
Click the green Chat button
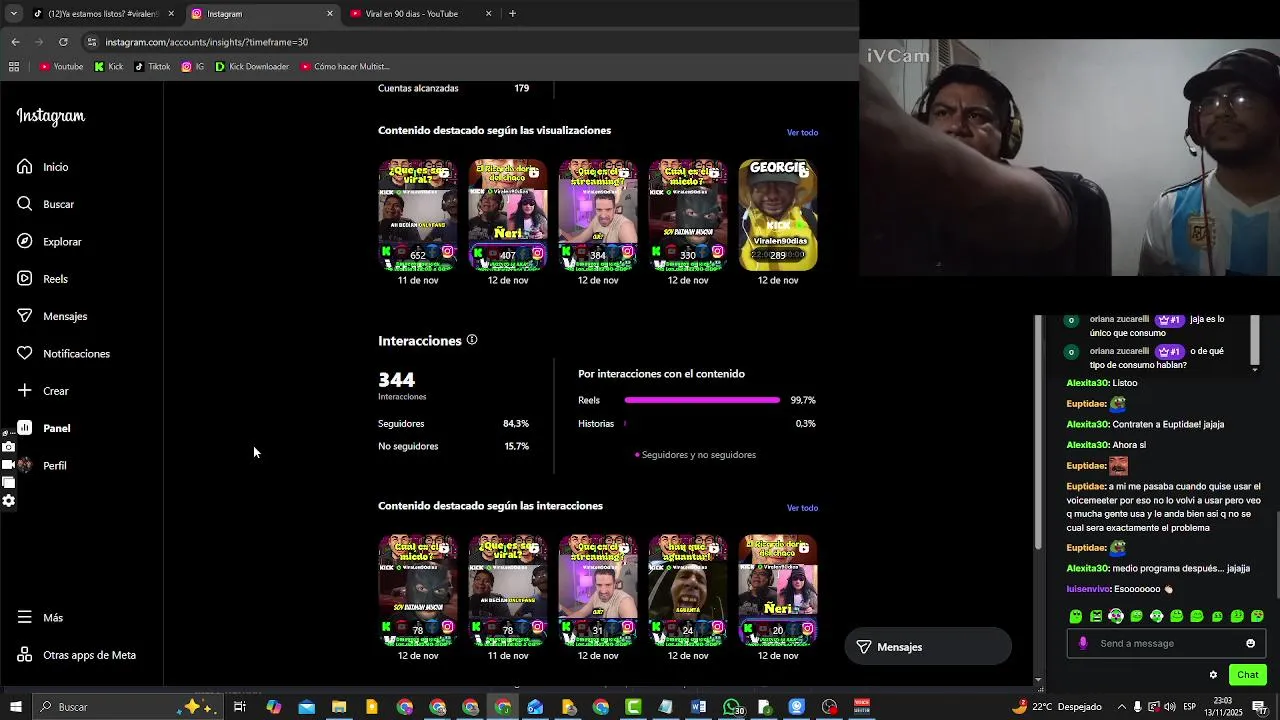[x=1247, y=675]
